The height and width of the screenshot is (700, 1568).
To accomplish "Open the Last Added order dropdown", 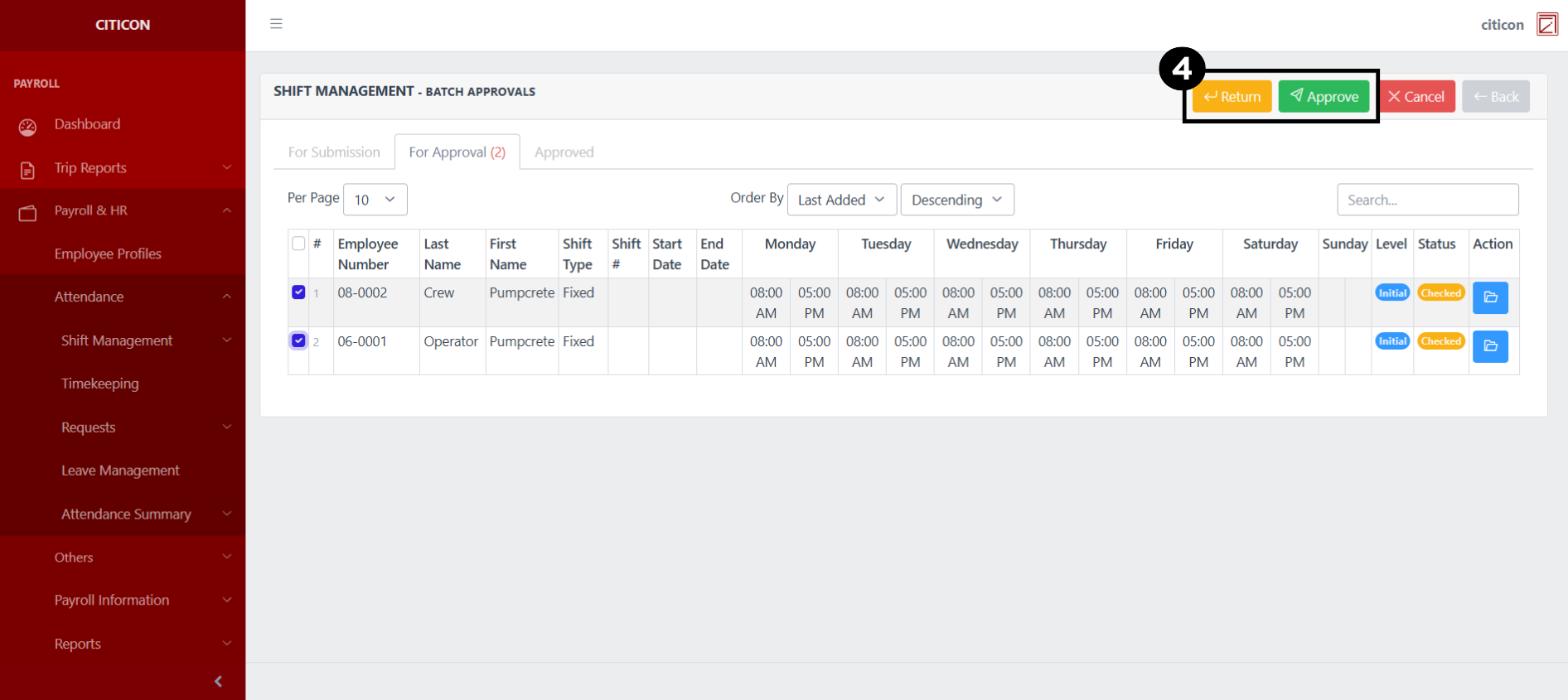I will coord(840,200).
